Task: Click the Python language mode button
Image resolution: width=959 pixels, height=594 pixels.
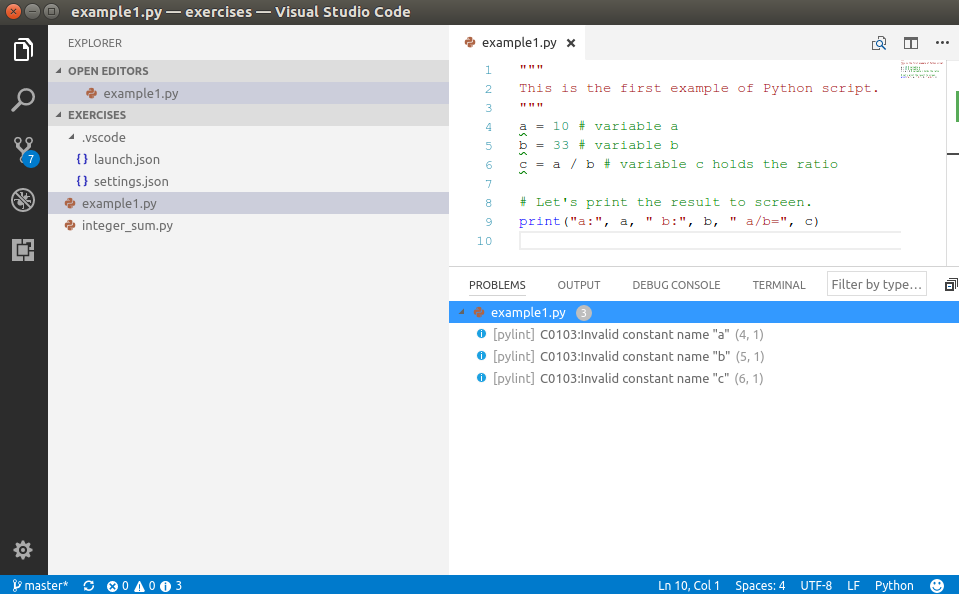Action: point(893,586)
